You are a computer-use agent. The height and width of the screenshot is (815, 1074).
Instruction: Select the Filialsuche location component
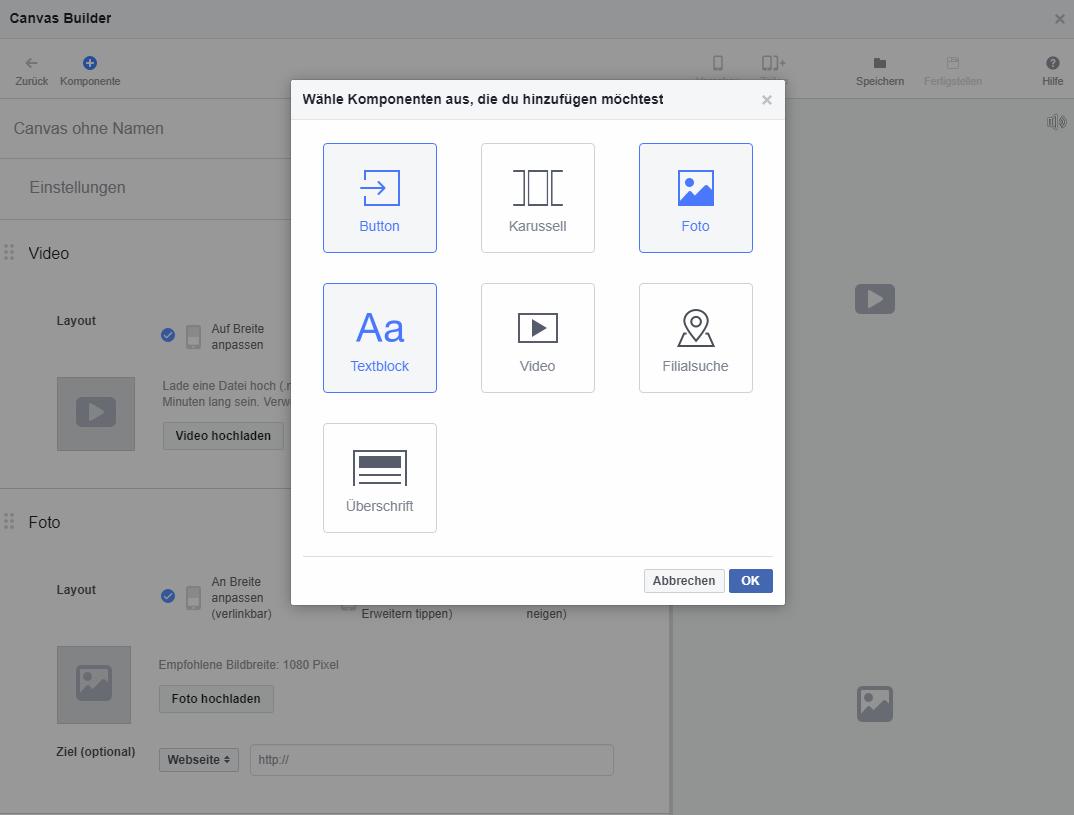(695, 338)
